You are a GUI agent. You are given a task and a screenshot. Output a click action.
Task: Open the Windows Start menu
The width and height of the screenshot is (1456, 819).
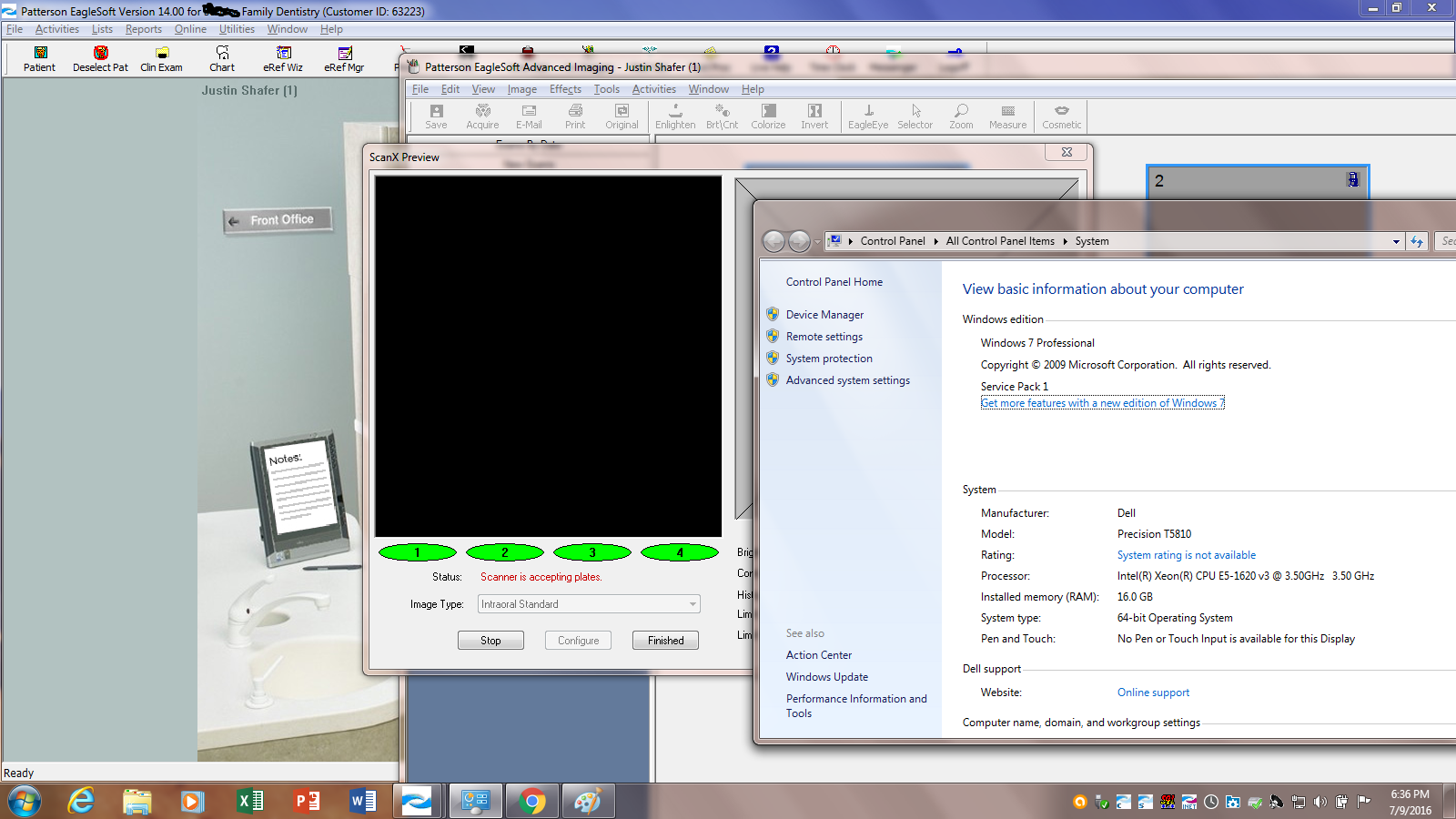point(25,801)
